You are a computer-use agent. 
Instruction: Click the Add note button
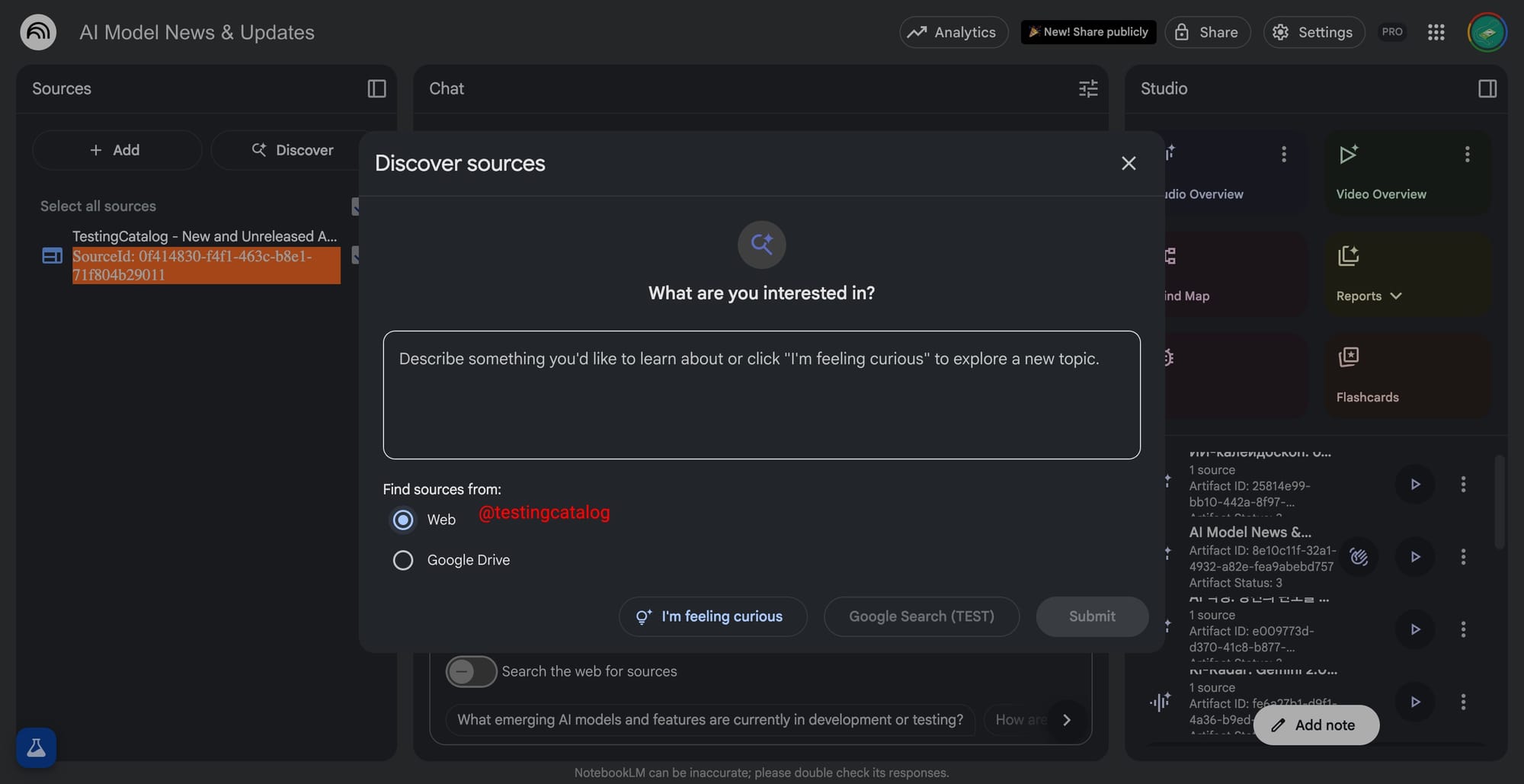tap(1316, 725)
